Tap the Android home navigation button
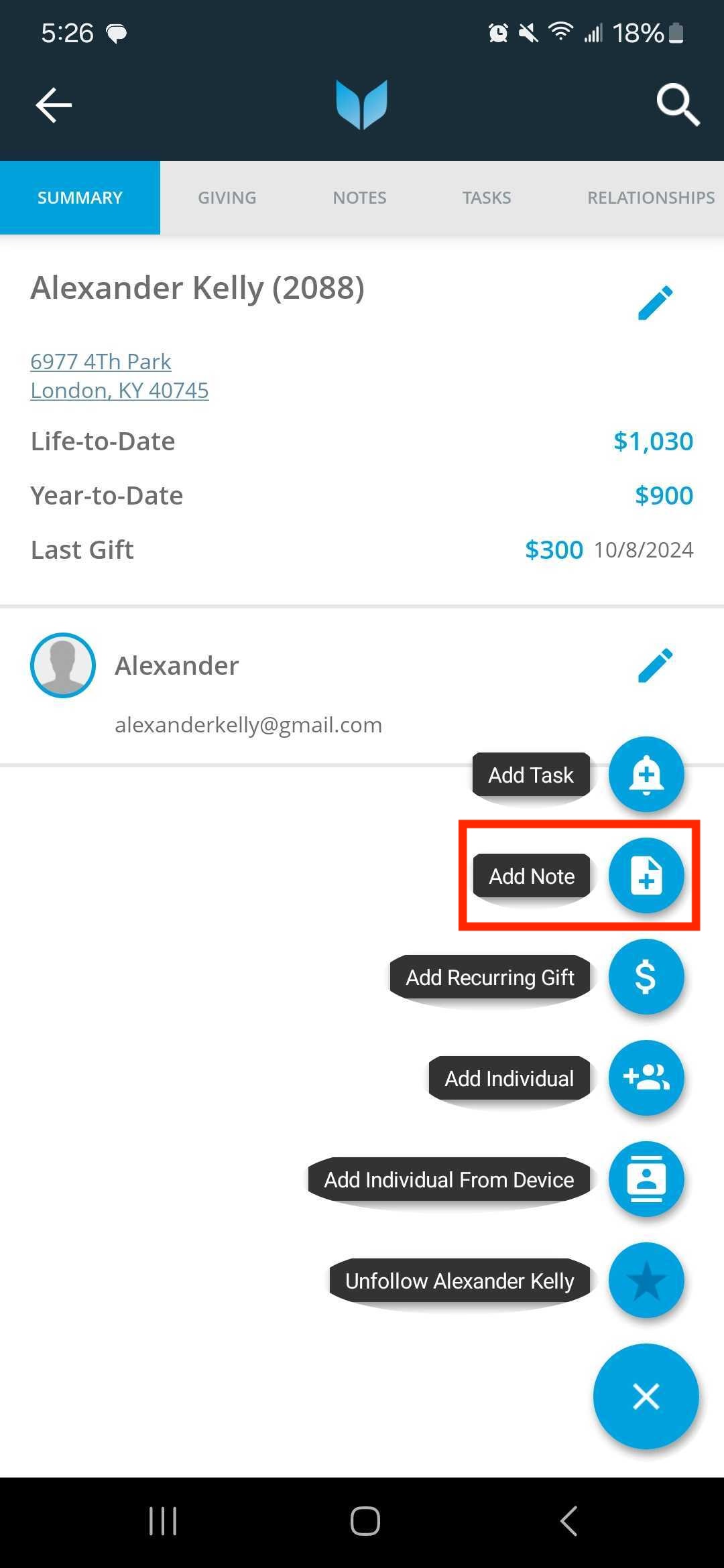 pyautogui.click(x=365, y=1521)
